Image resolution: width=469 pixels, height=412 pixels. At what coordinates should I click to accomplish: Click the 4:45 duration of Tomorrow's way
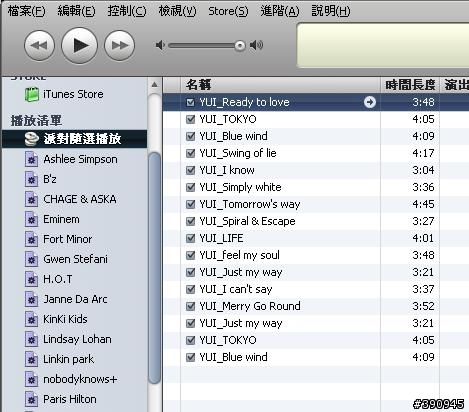point(423,204)
